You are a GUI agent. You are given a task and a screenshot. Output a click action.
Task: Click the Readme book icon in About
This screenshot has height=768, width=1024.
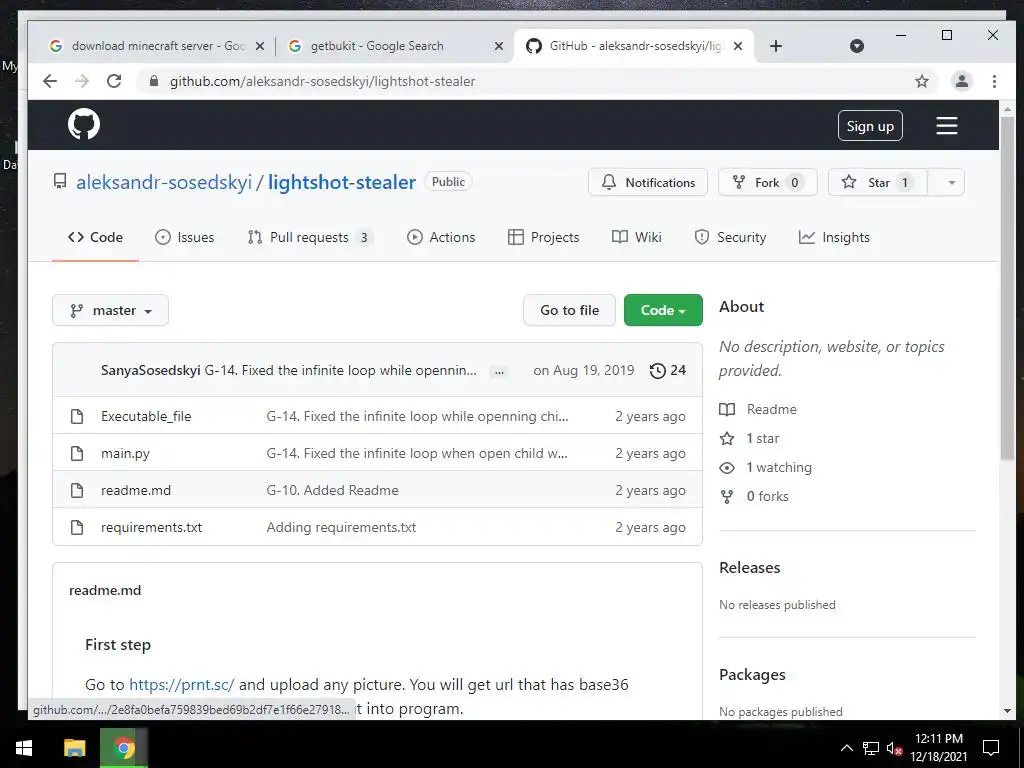pos(727,409)
